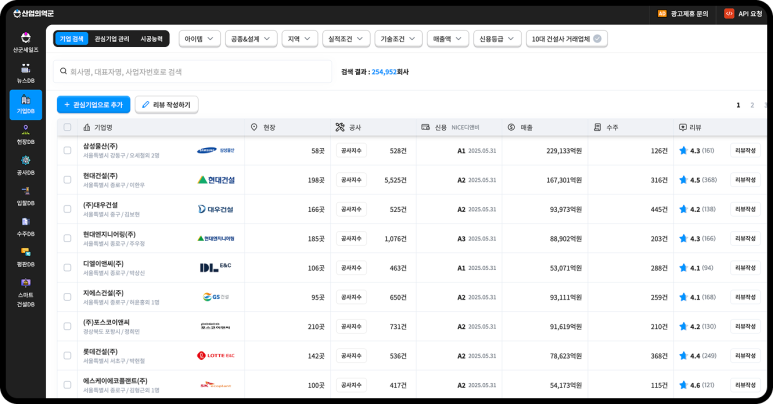Click the 광고제휴 문의 AD icon
Viewport: 773px width, 404px height.
(x=662, y=13)
